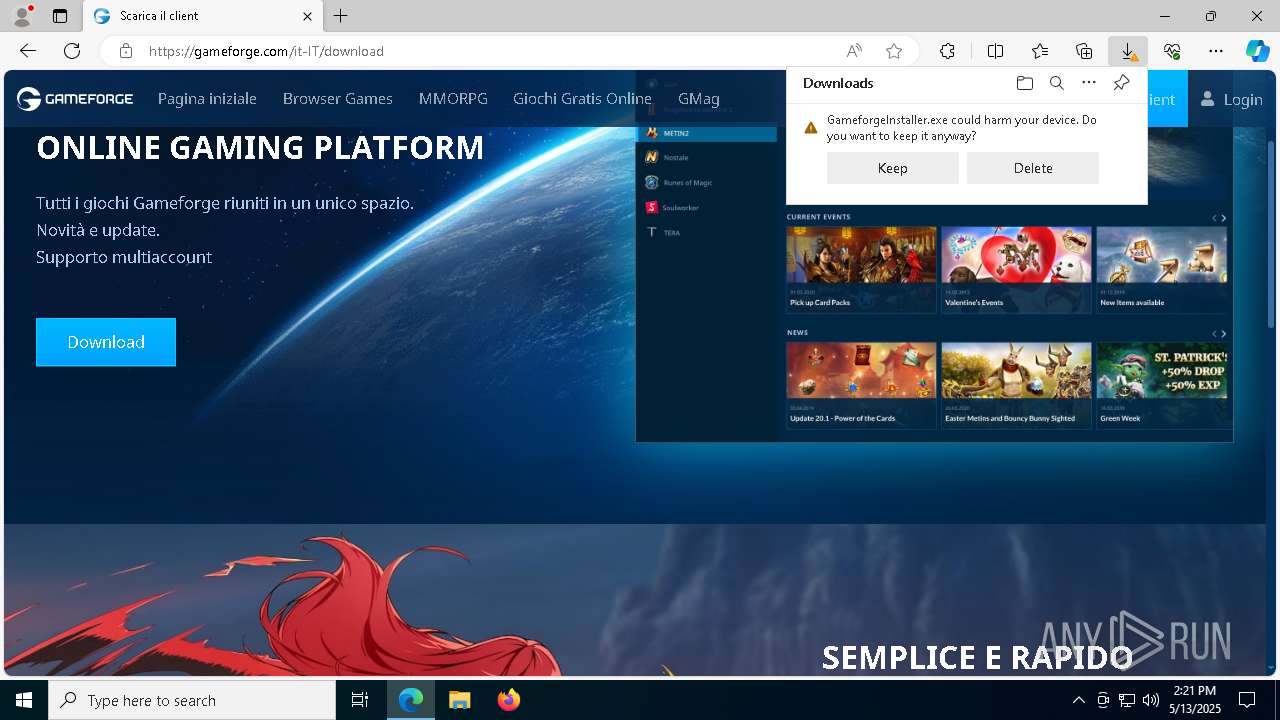The image size is (1280, 720).
Task: Pin the Downloads panel
Action: pyautogui.click(x=1121, y=83)
